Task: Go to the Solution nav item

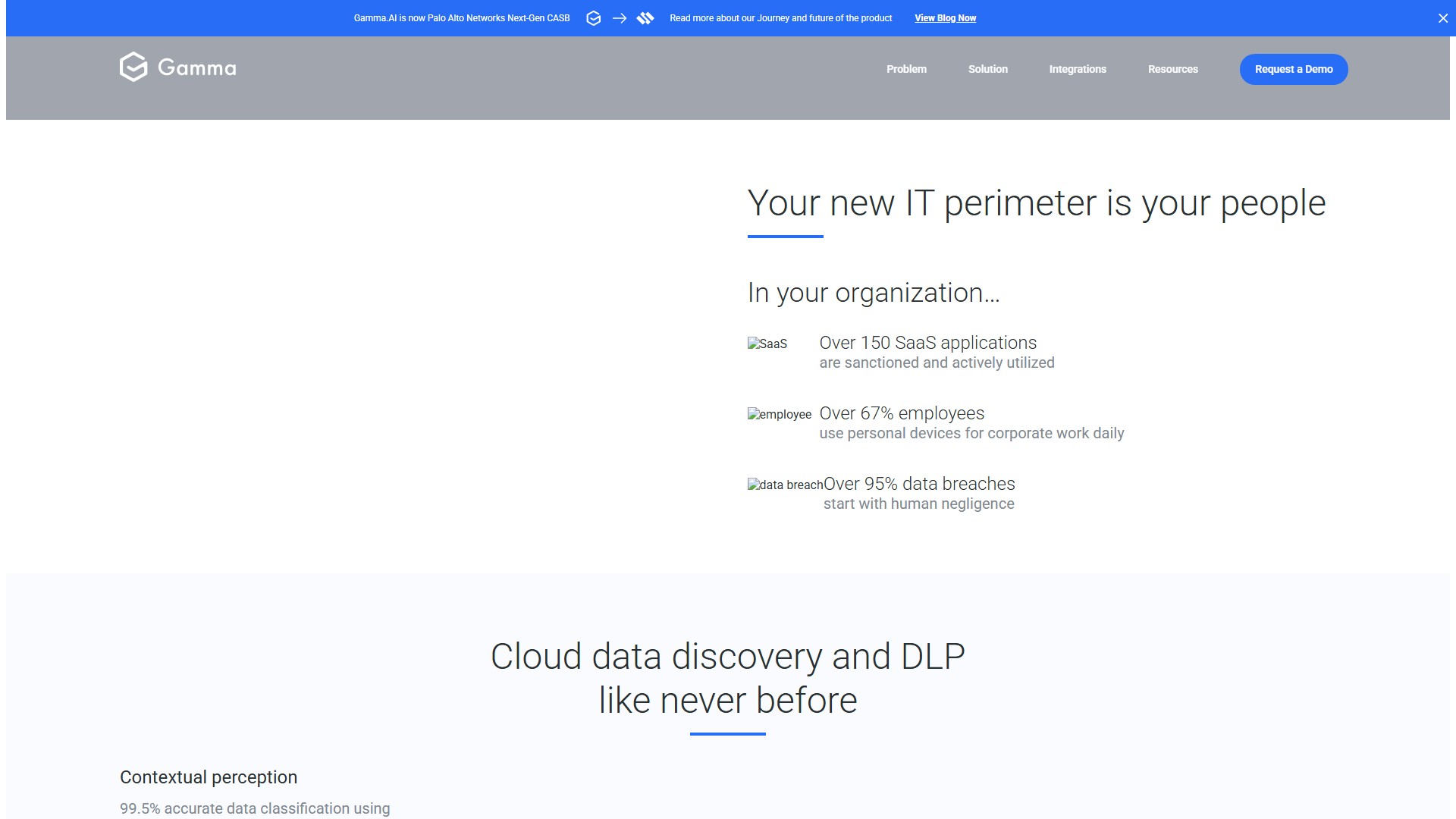Action: click(x=987, y=69)
